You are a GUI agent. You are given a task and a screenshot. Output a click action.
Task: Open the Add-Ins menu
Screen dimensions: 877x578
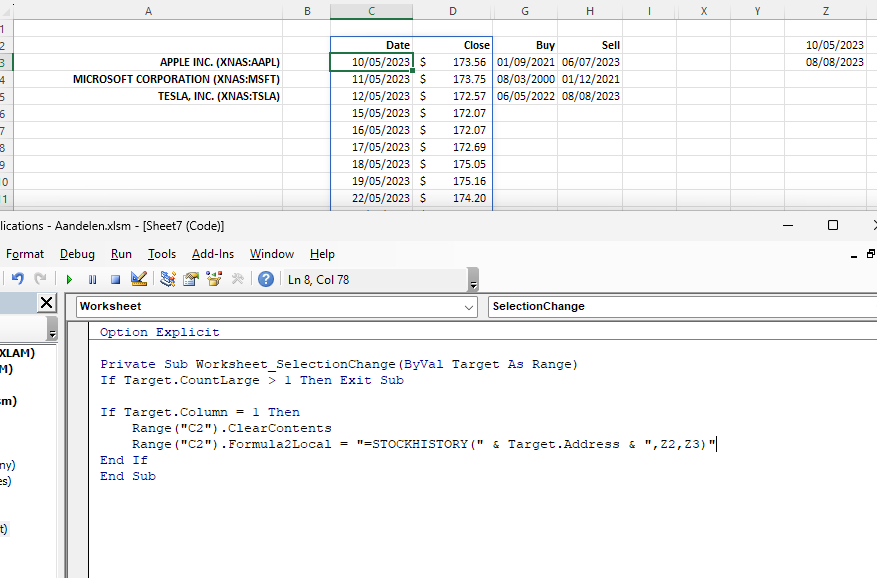point(213,254)
